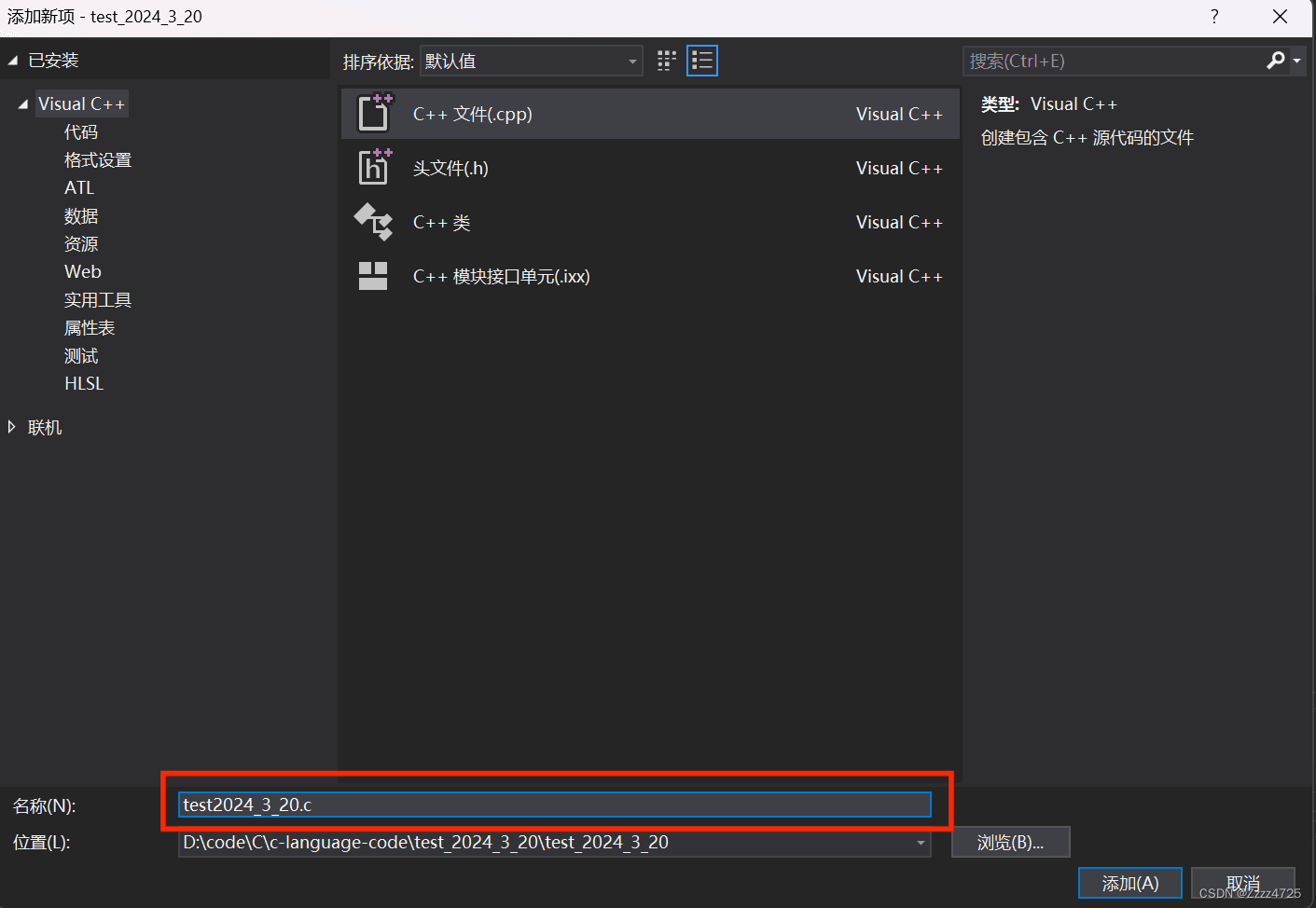Select 代码 category in tree
1316x908 pixels.
click(x=81, y=132)
